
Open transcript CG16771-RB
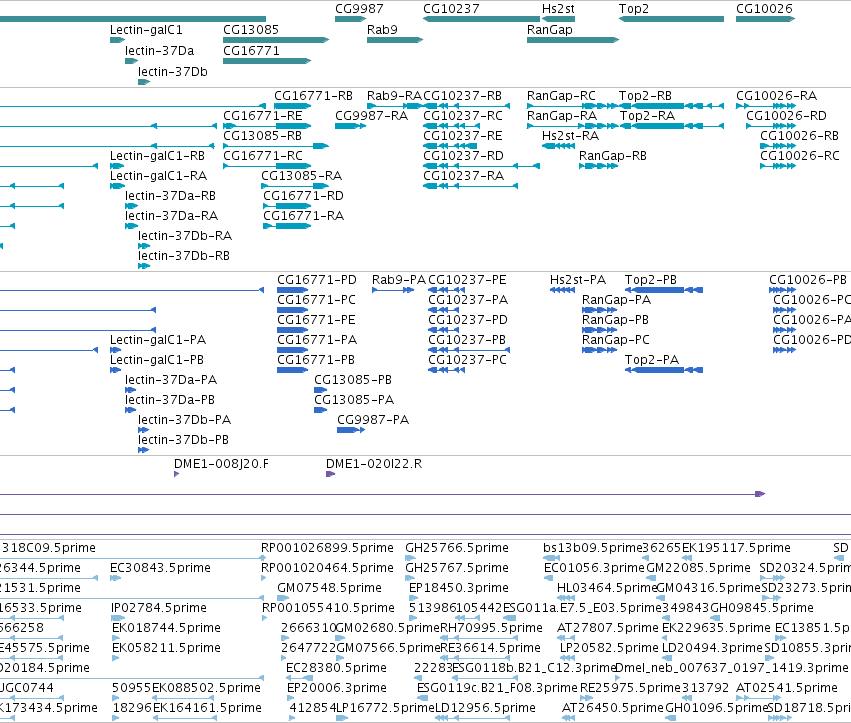click(x=313, y=96)
